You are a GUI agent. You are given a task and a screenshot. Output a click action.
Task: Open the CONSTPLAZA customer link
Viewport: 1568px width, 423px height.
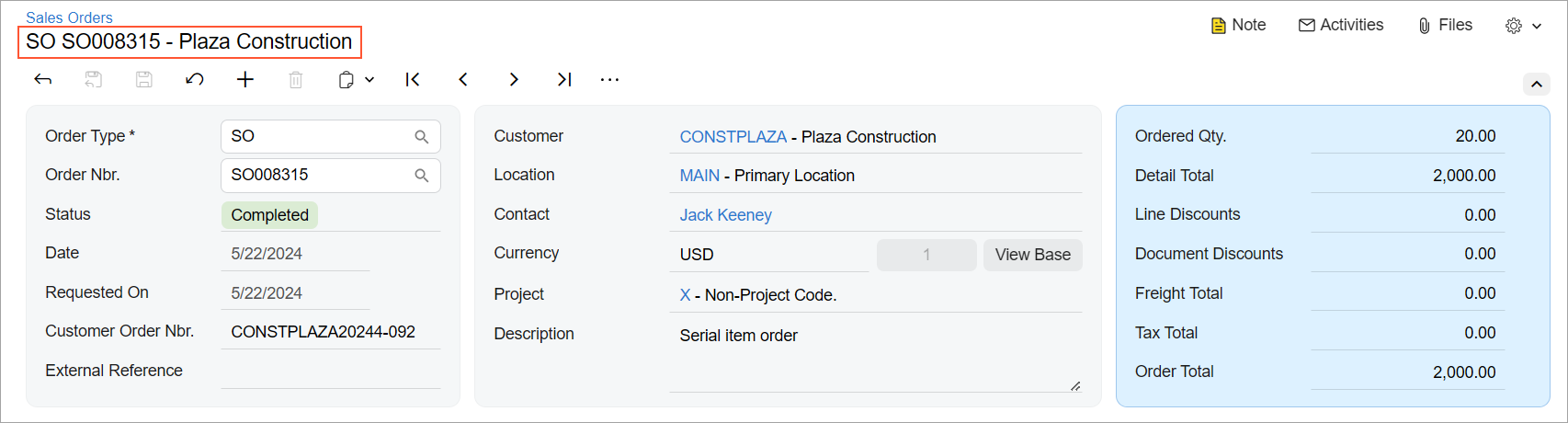click(733, 137)
